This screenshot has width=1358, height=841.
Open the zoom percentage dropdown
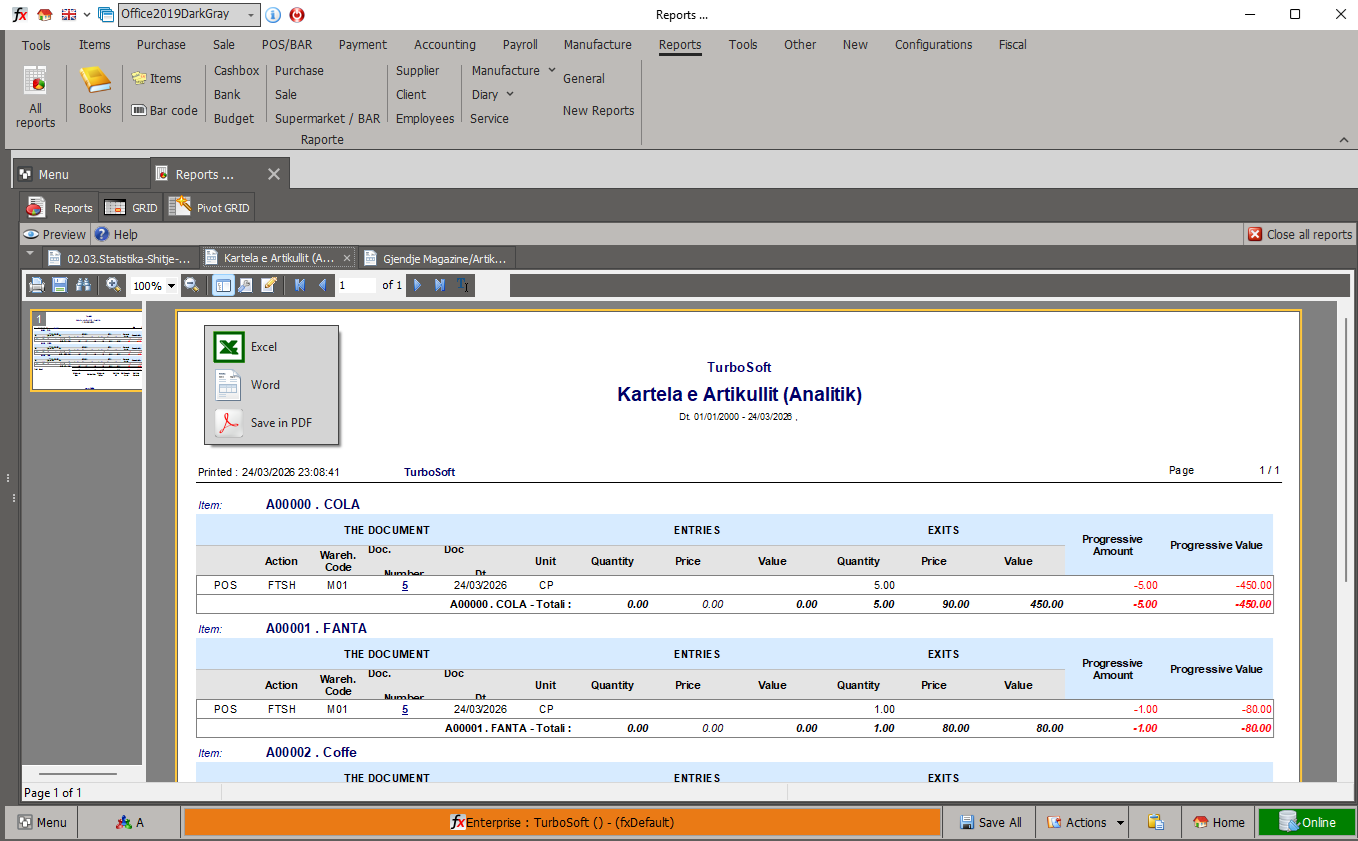(171, 286)
